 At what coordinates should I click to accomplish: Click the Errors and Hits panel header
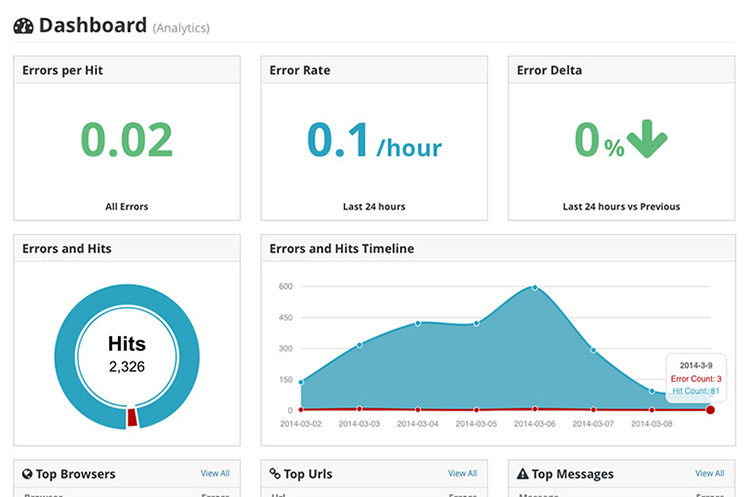127,248
